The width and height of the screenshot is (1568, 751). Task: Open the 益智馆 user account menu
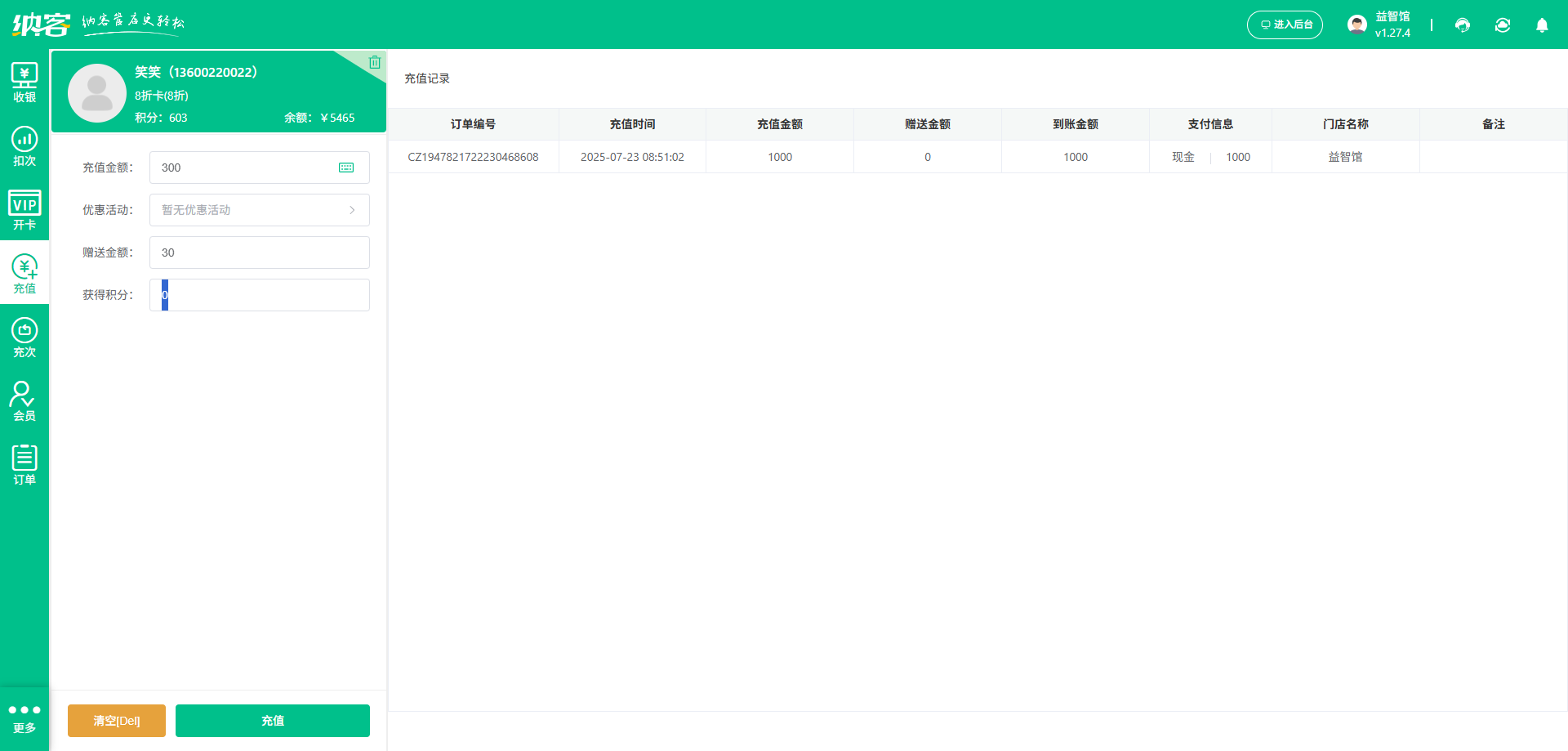coord(1379,25)
